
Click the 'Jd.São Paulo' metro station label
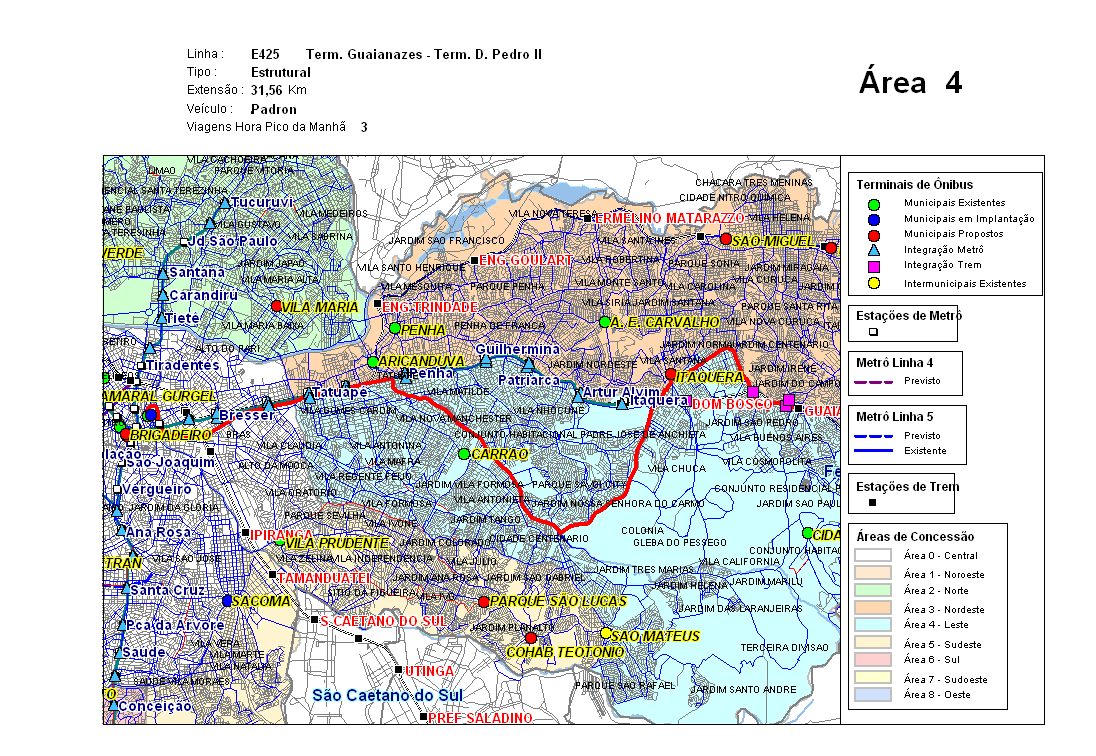pyautogui.click(x=233, y=242)
